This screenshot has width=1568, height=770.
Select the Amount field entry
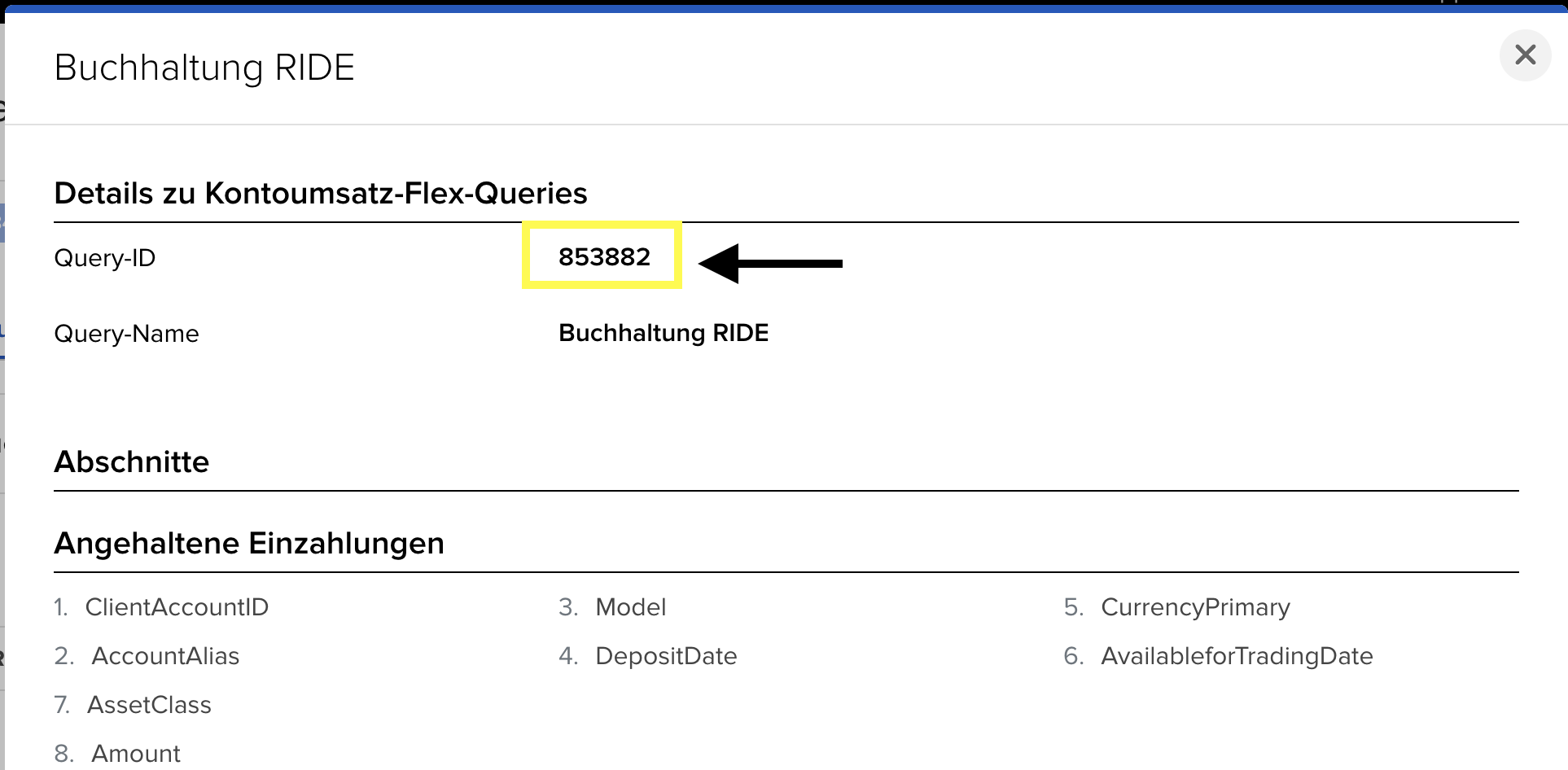tap(136, 754)
